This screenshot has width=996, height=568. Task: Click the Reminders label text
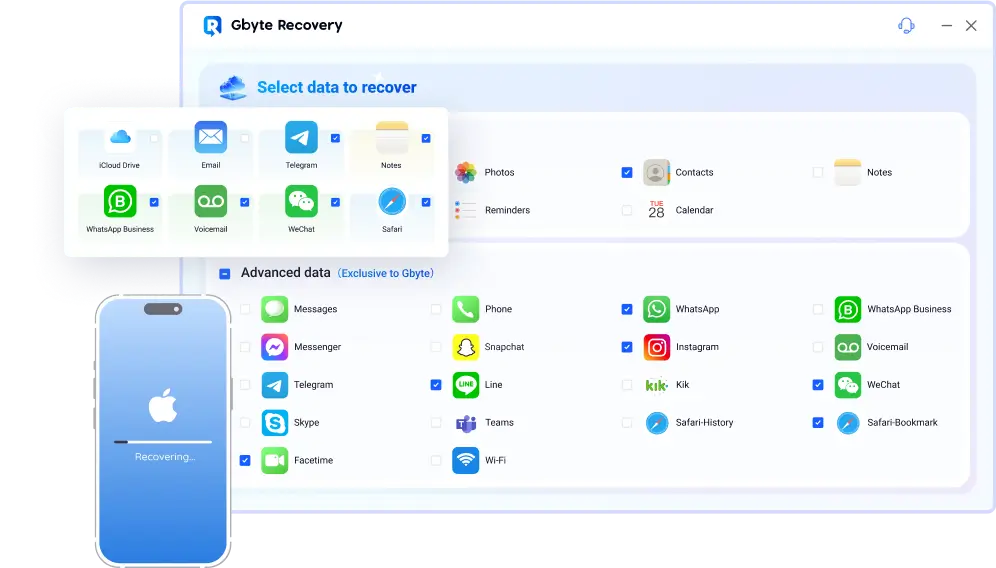pyautogui.click(x=507, y=210)
